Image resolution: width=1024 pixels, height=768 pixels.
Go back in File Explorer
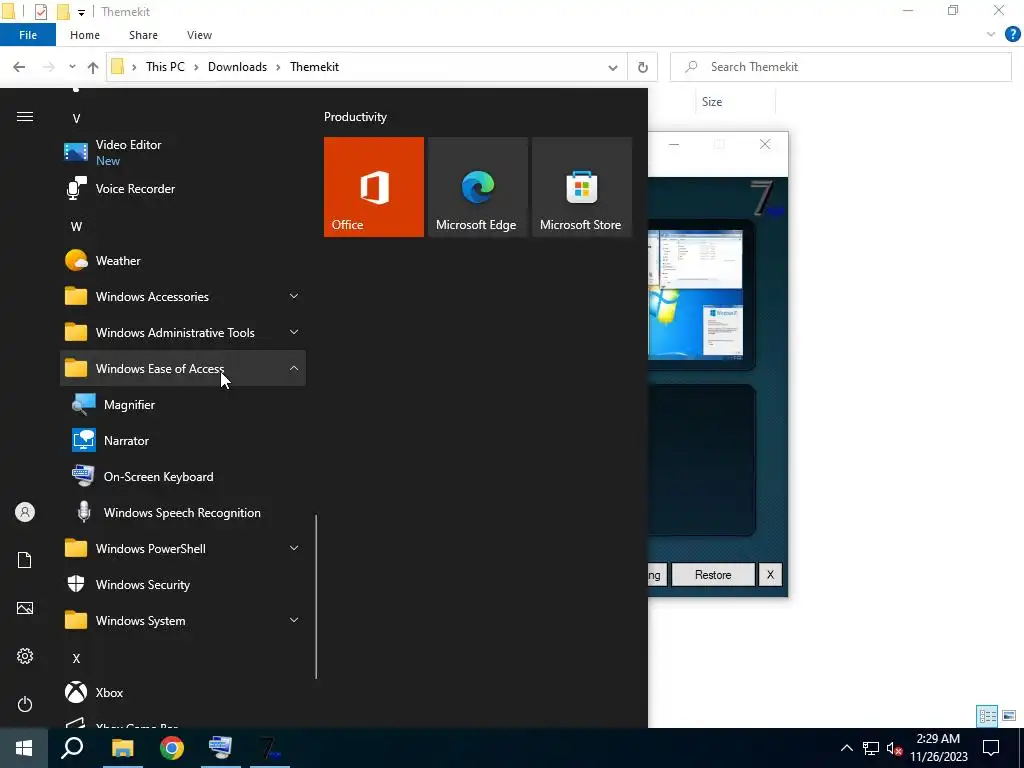19,67
